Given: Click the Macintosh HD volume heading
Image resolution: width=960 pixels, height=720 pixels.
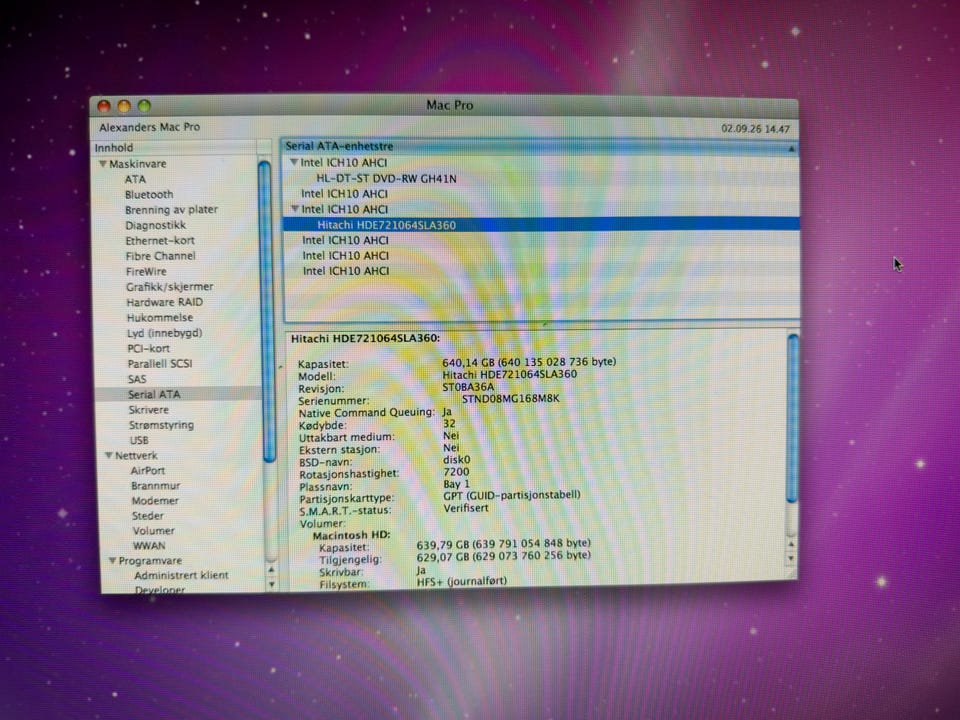Looking at the screenshot, I should tap(351, 535).
